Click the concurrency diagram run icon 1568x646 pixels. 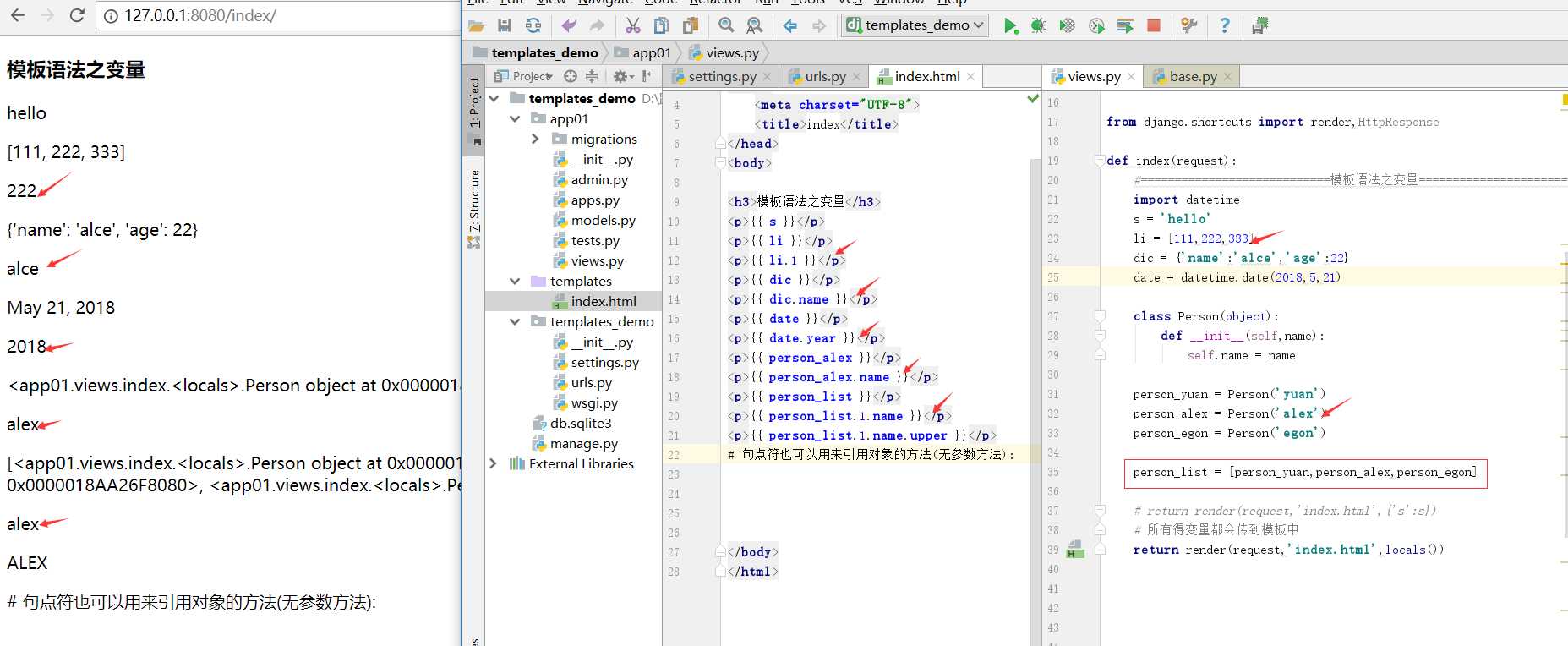pyautogui.click(x=1125, y=25)
